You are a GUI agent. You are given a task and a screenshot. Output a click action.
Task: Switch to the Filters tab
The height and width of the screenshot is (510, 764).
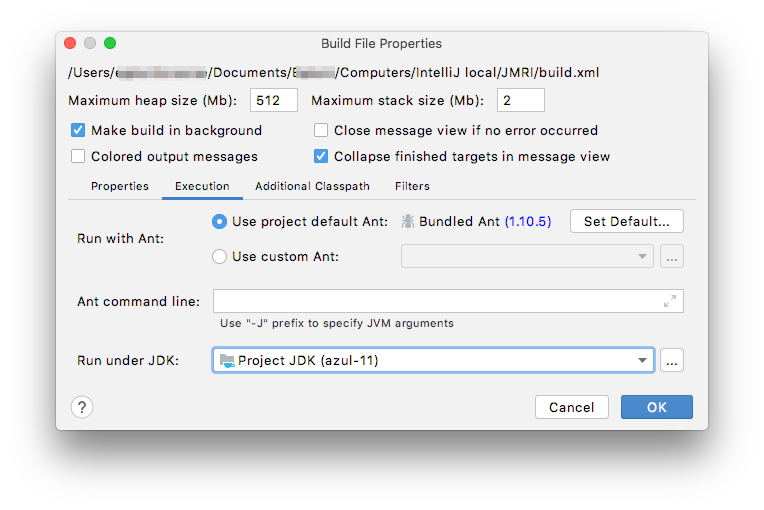[412, 186]
